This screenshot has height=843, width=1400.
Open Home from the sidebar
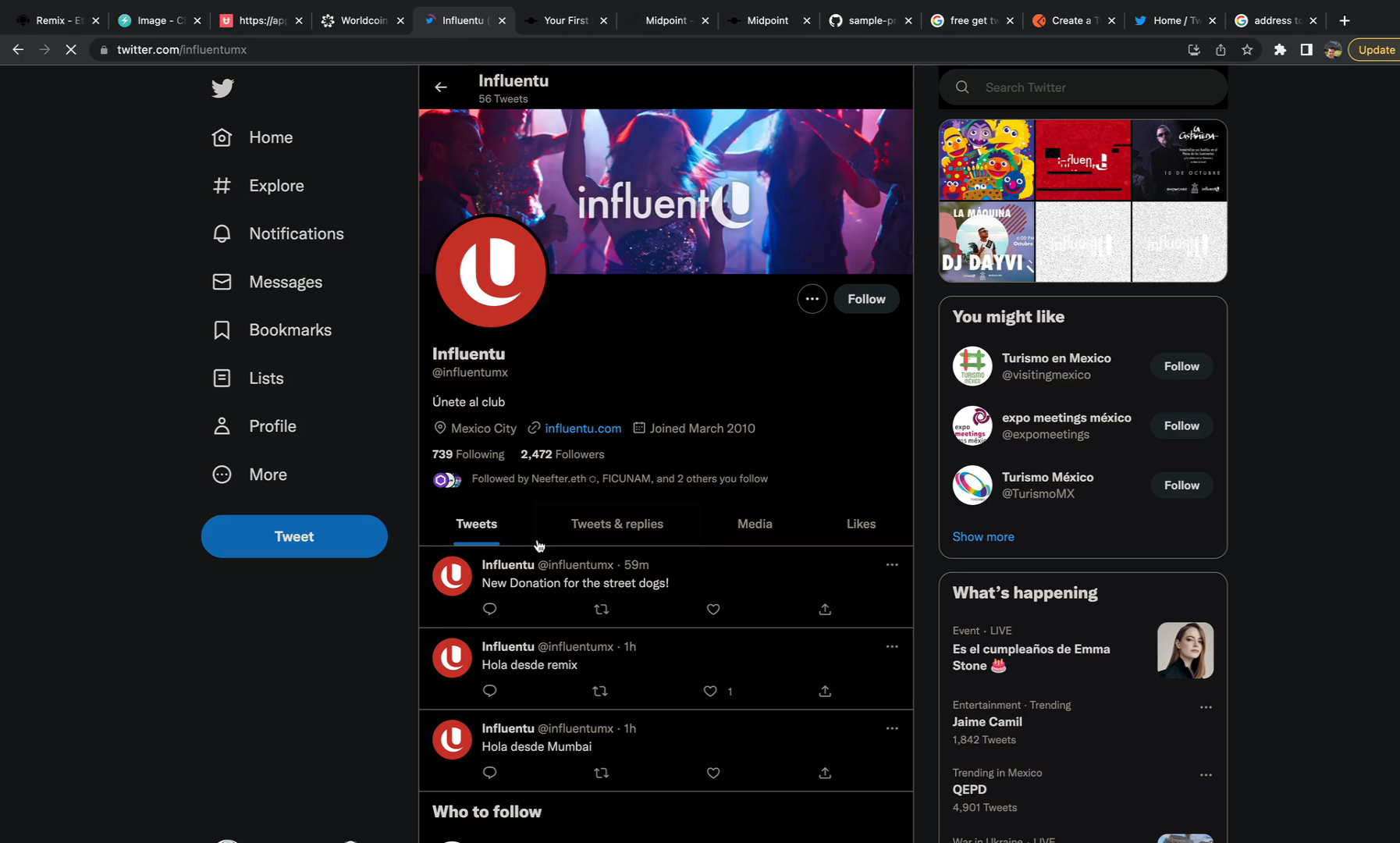(253, 137)
